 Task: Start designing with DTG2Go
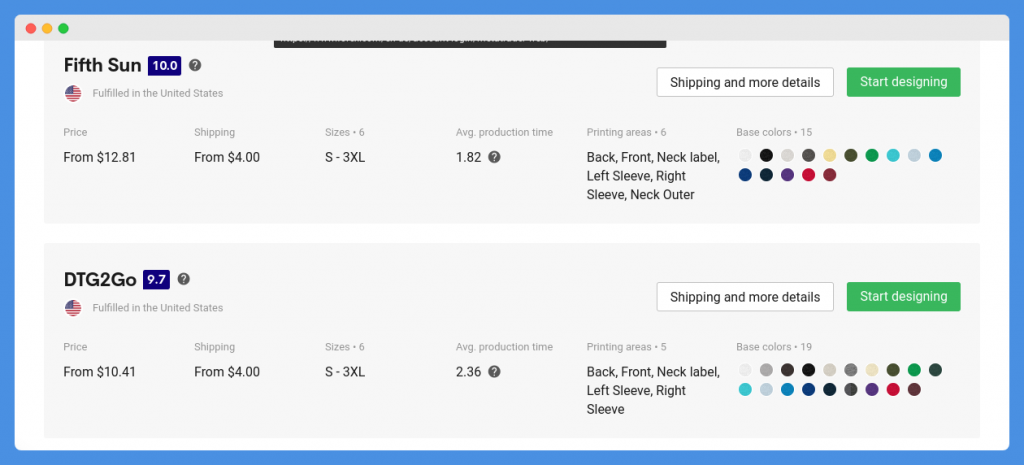pyautogui.click(x=903, y=297)
